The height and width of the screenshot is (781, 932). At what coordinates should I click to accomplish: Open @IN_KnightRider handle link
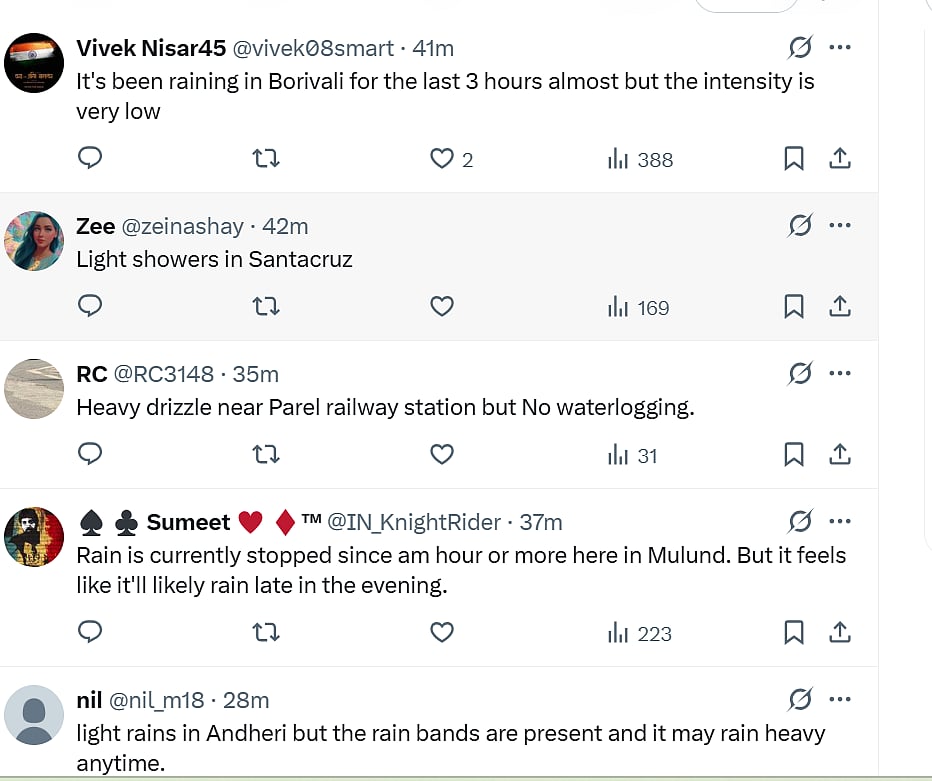415,522
